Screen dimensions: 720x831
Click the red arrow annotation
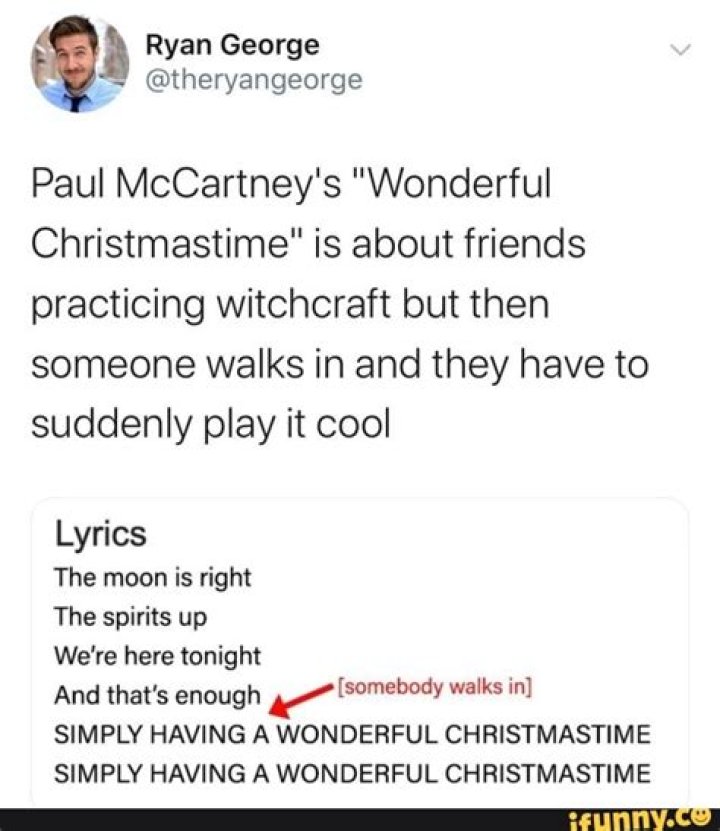pos(299,699)
